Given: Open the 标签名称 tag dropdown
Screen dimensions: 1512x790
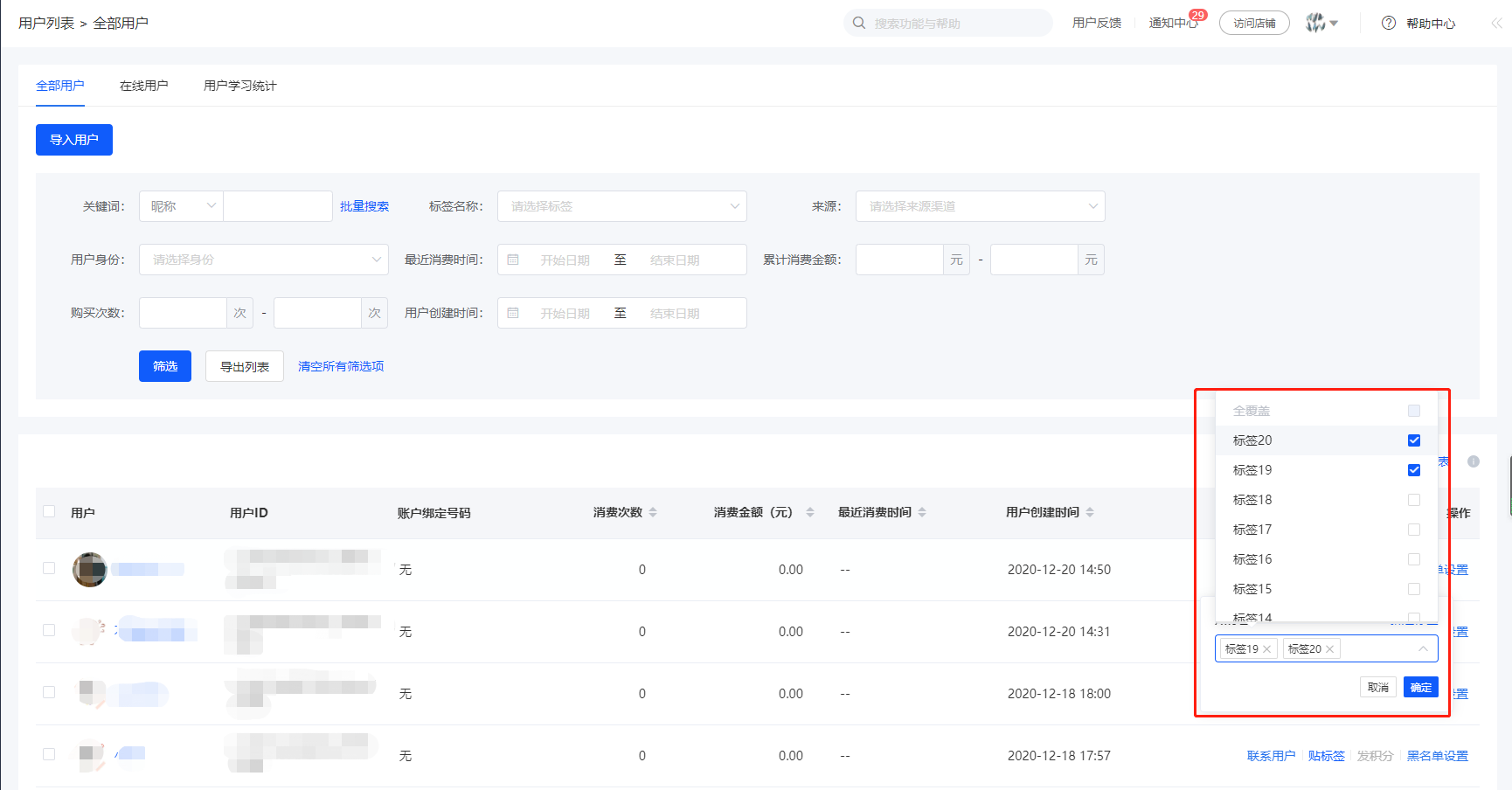Looking at the screenshot, I should (x=622, y=206).
